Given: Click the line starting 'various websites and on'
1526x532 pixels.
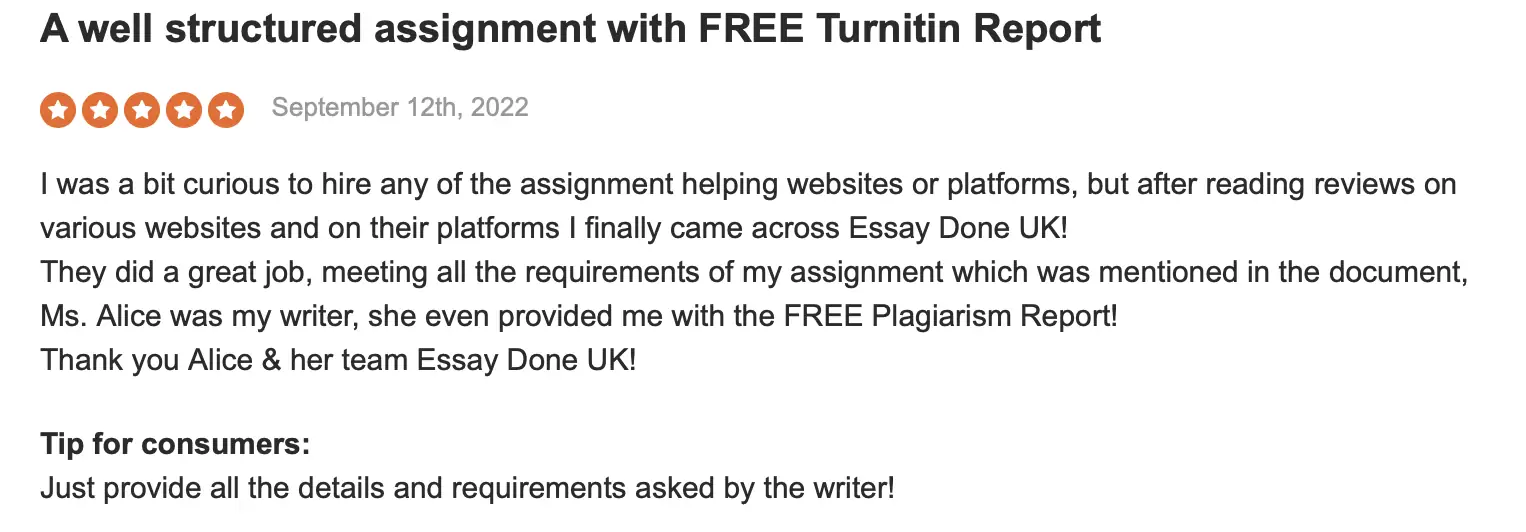Looking at the screenshot, I should pos(554,229).
